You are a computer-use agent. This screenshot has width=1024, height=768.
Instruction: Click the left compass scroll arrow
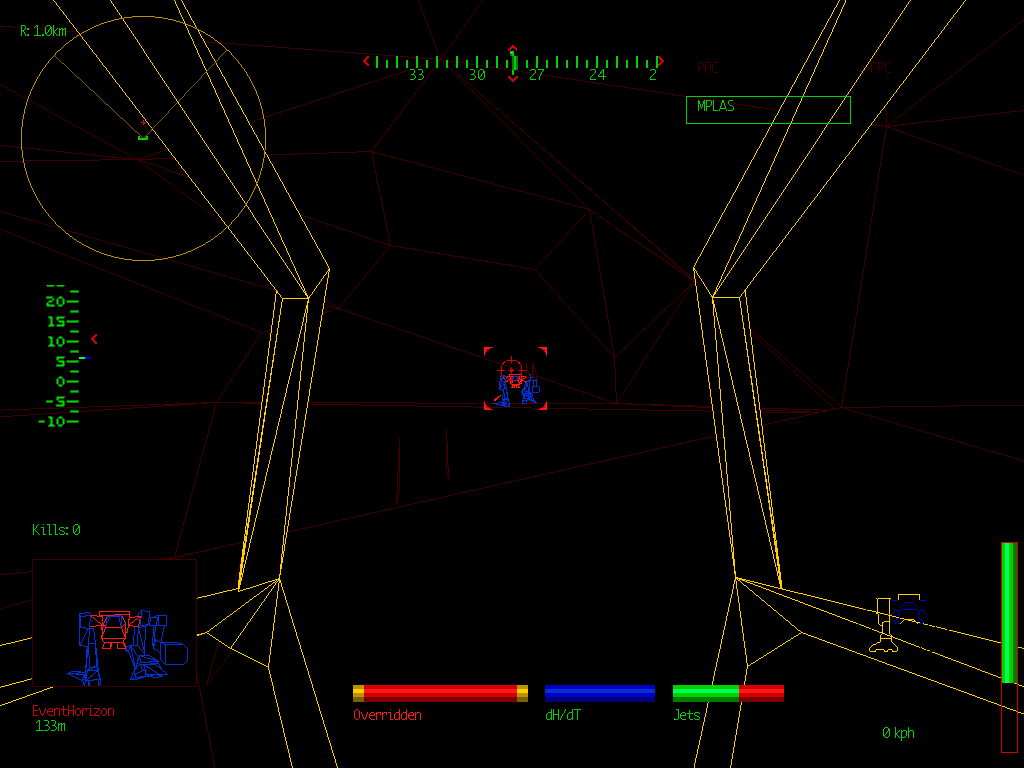(366, 61)
